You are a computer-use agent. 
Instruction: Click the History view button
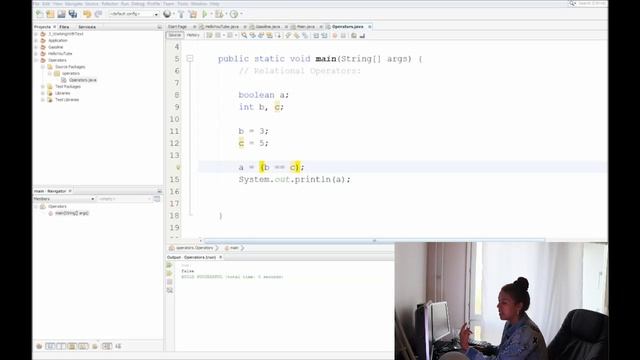(193, 36)
